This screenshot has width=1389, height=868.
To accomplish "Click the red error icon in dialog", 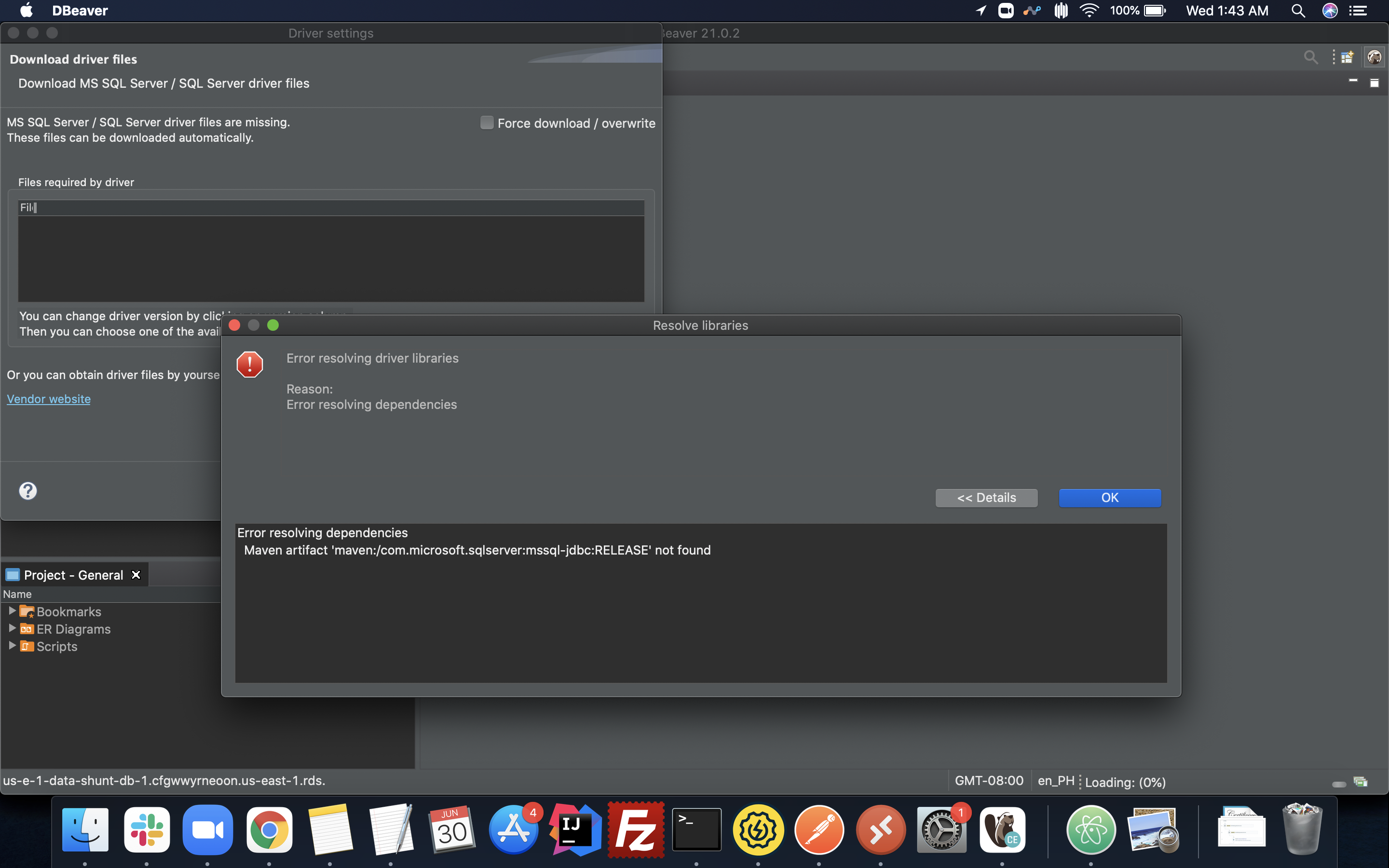I will click(x=250, y=365).
